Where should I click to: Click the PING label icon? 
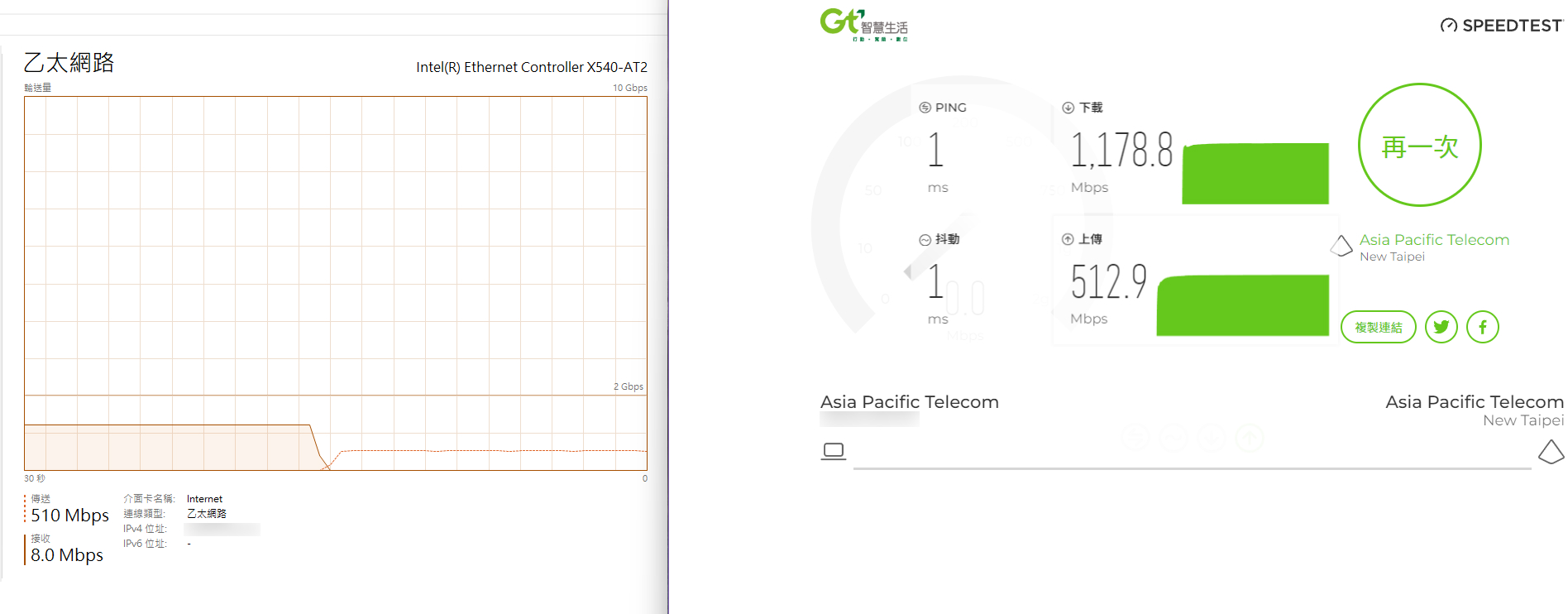pos(925,108)
